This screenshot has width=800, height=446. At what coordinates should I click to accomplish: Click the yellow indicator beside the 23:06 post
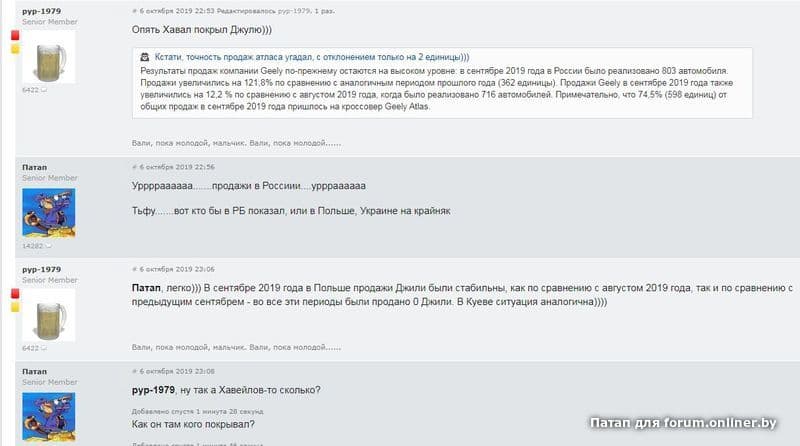[x=15, y=307]
